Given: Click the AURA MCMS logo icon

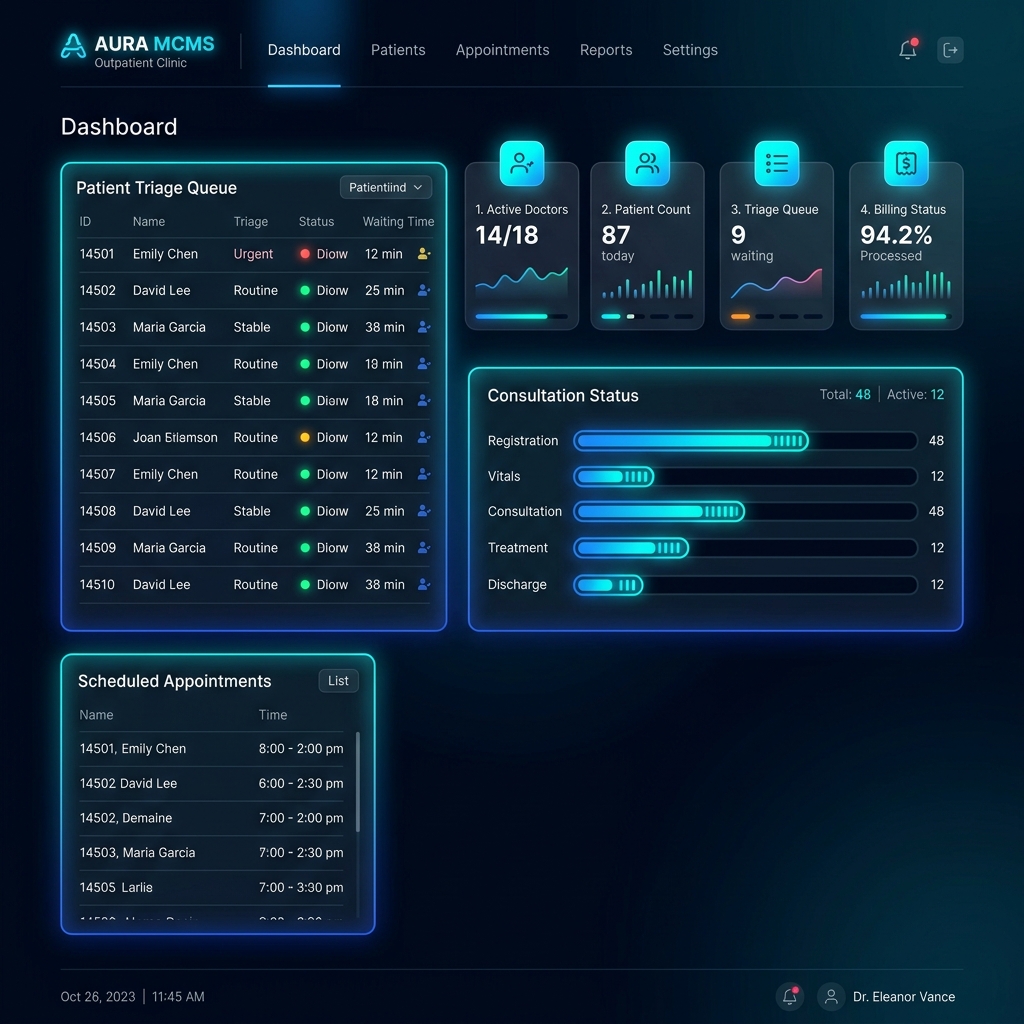Looking at the screenshot, I should point(73,46).
